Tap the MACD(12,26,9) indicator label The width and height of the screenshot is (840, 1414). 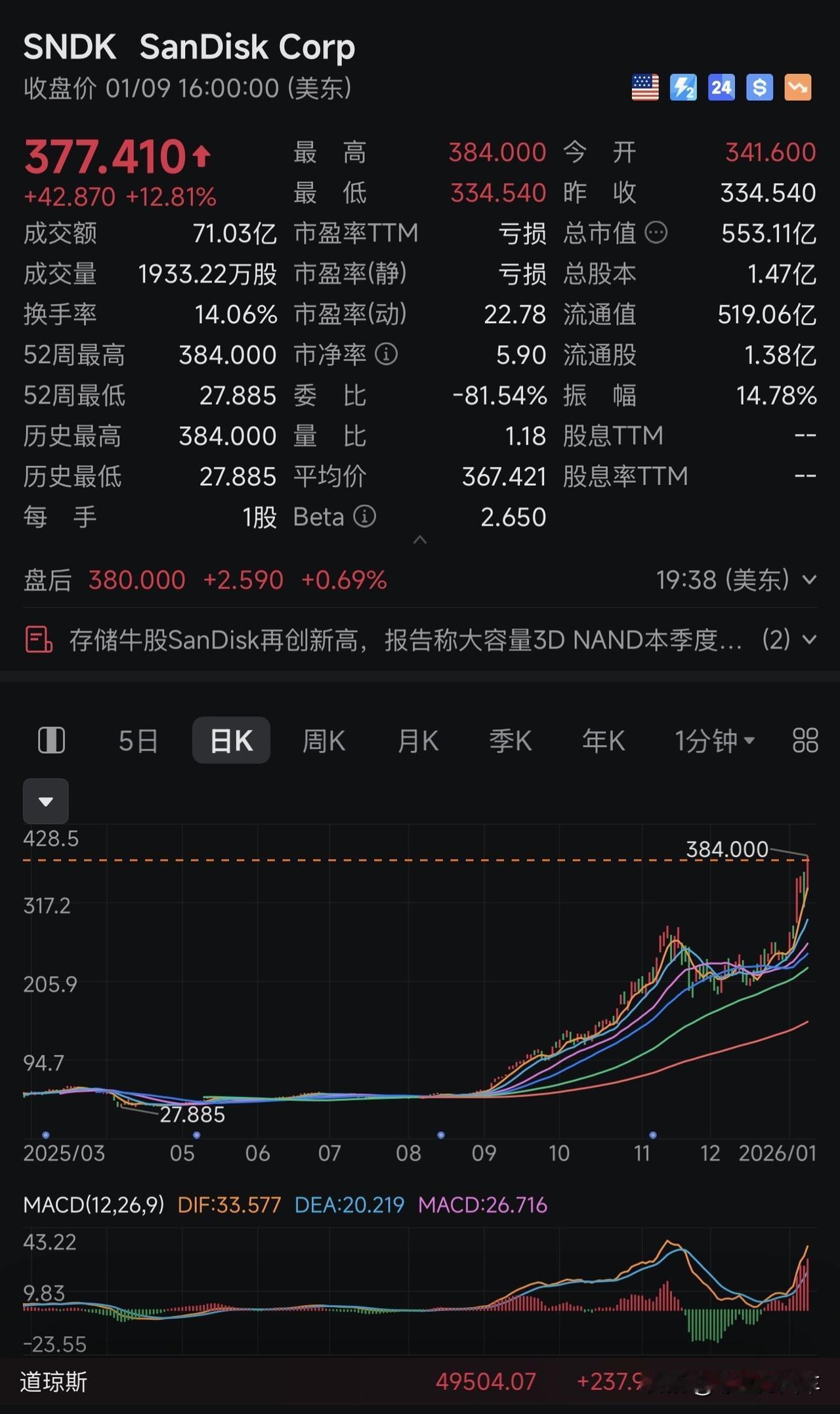[x=93, y=1205]
